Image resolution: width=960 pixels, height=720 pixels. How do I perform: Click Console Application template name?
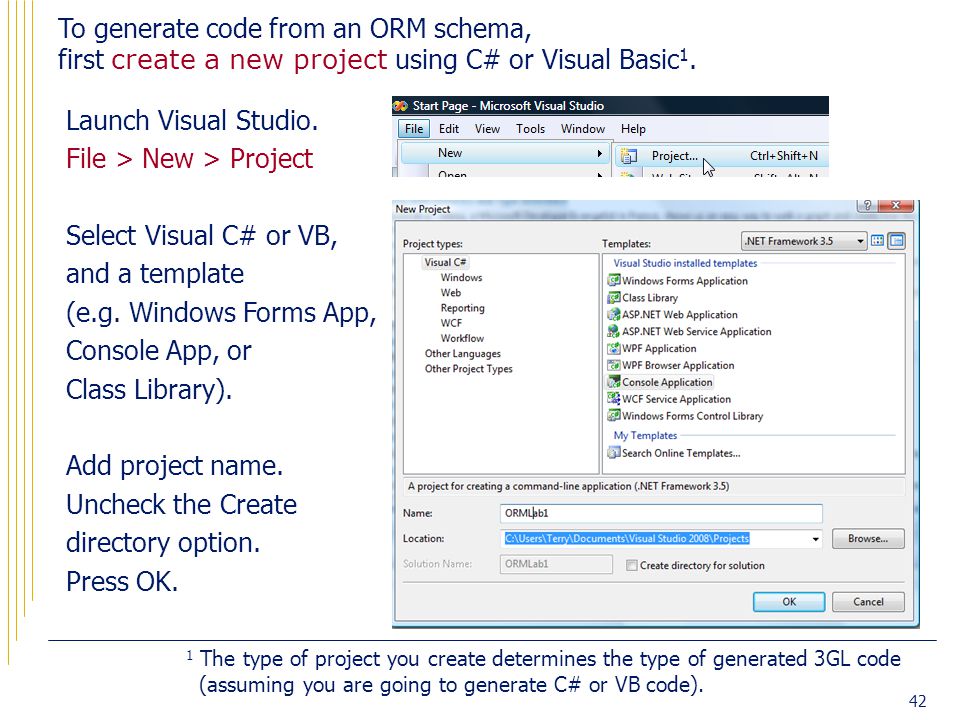point(667,383)
